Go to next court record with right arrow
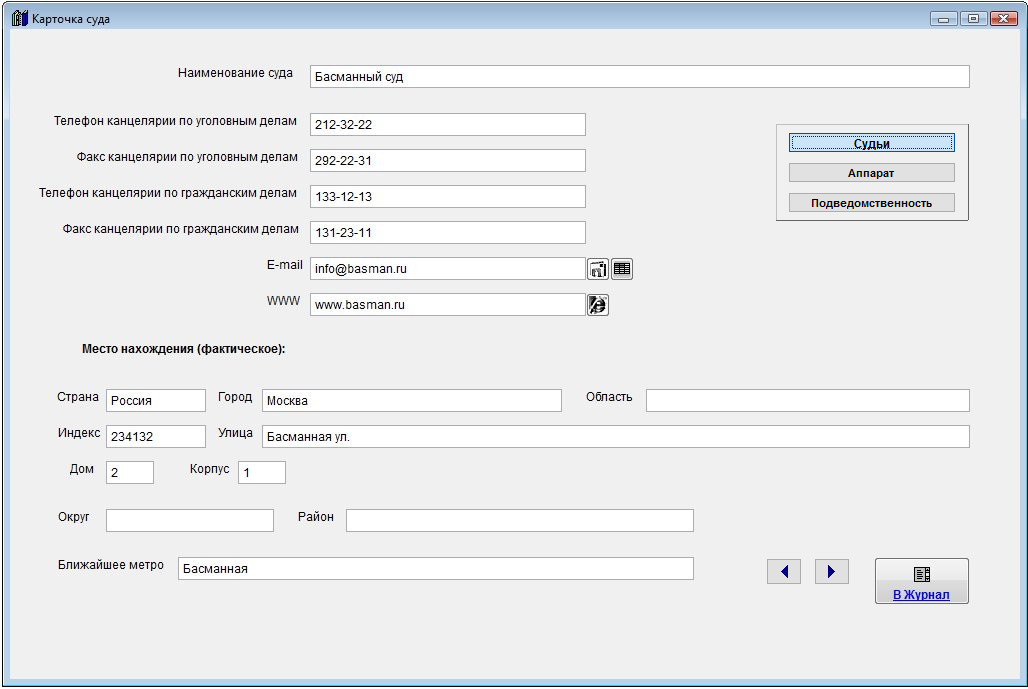 (831, 571)
